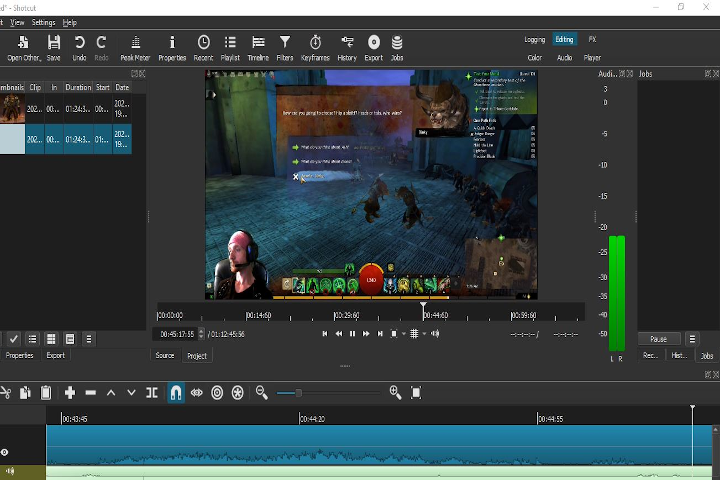Screen dimensions: 720x480
Task: Zoom timeline to fit
Action: [416, 393]
